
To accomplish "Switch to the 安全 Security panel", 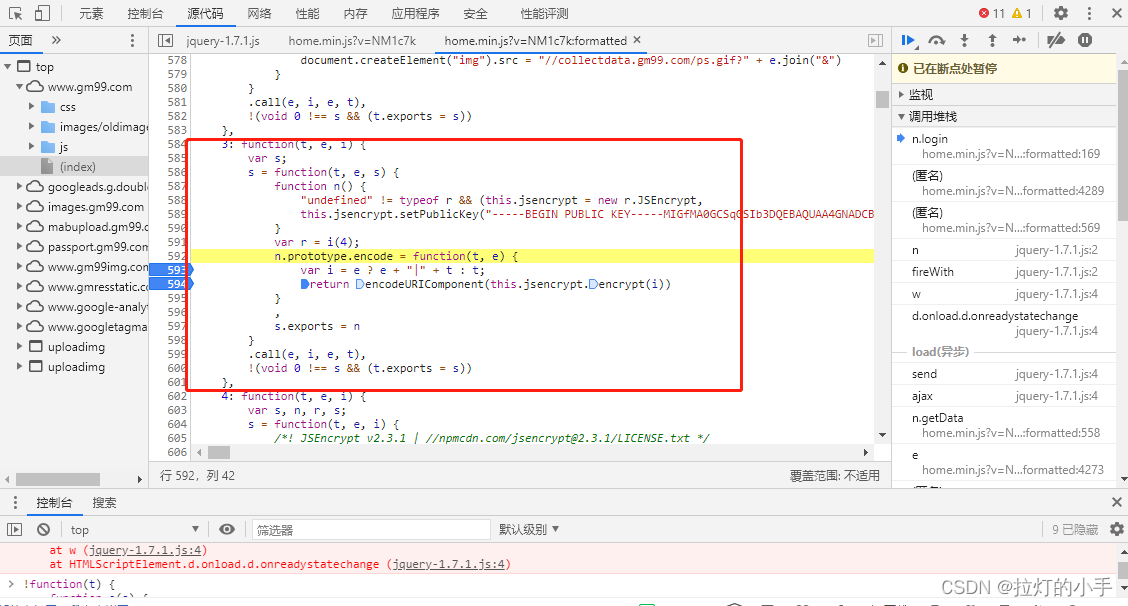I will tap(476, 14).
